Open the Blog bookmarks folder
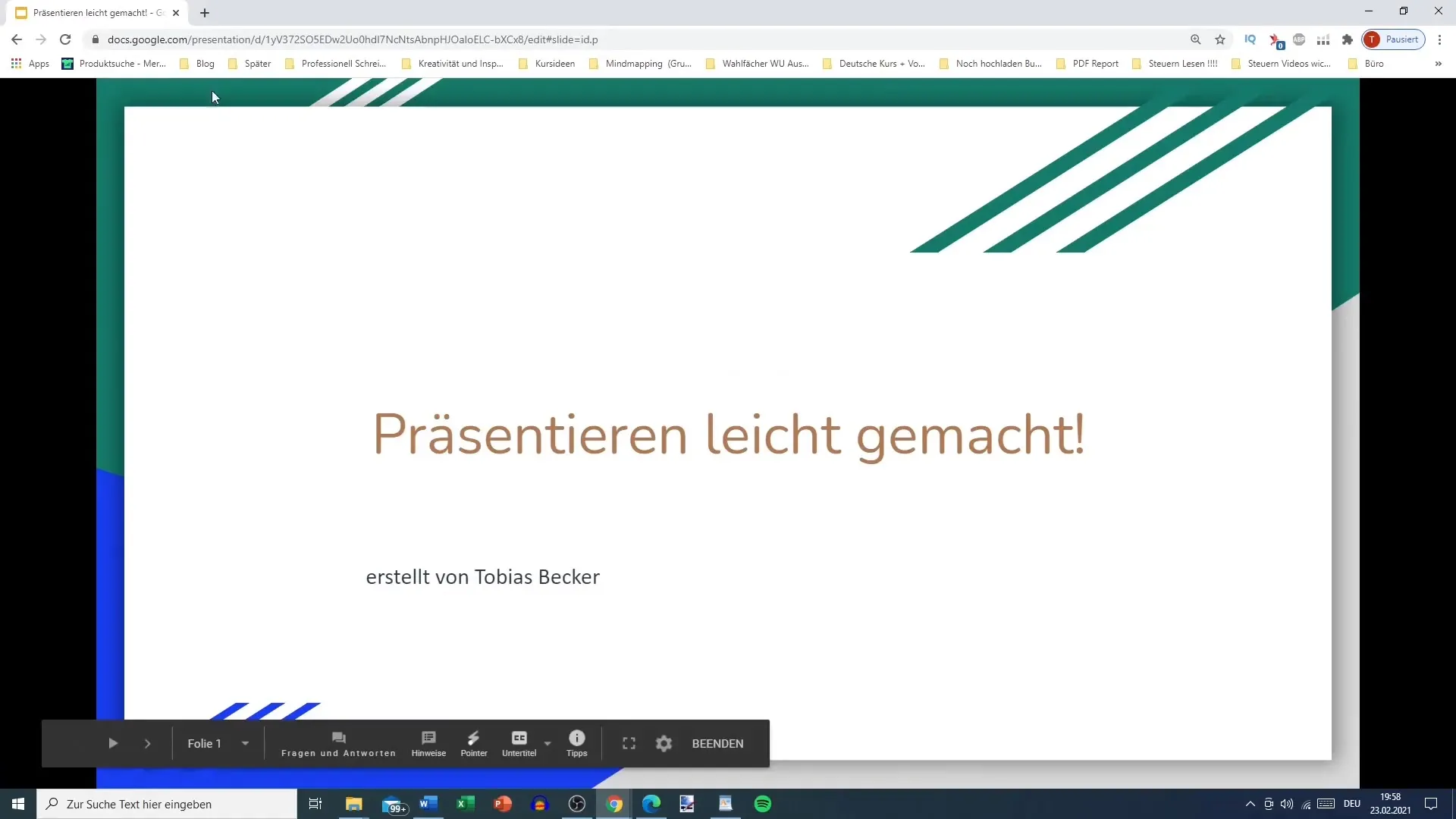Screen dimensions: 1456x819 pyautogui.click(x=197, y=64)
